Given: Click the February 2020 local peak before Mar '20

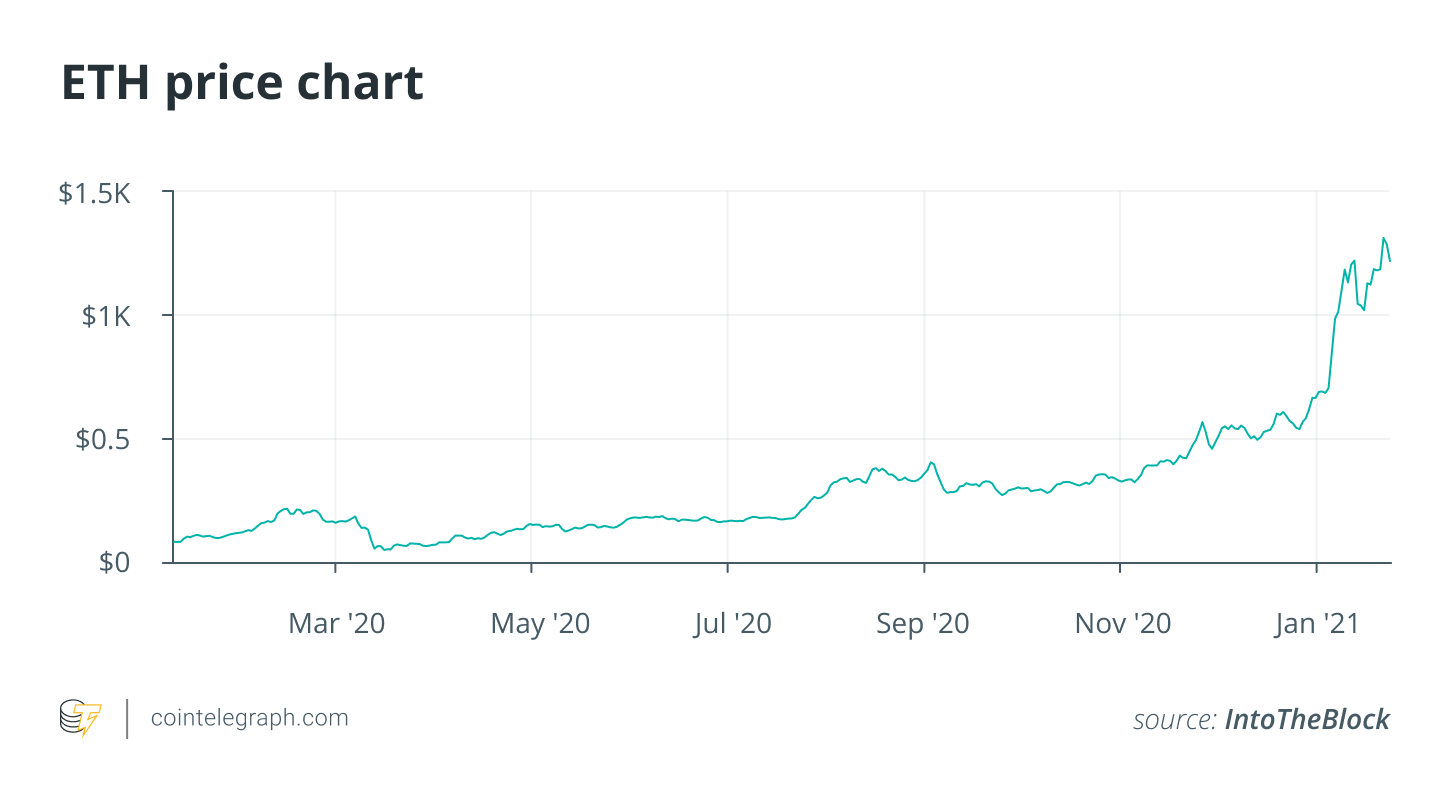Looking at the screenshot, I should pos(286,508).
